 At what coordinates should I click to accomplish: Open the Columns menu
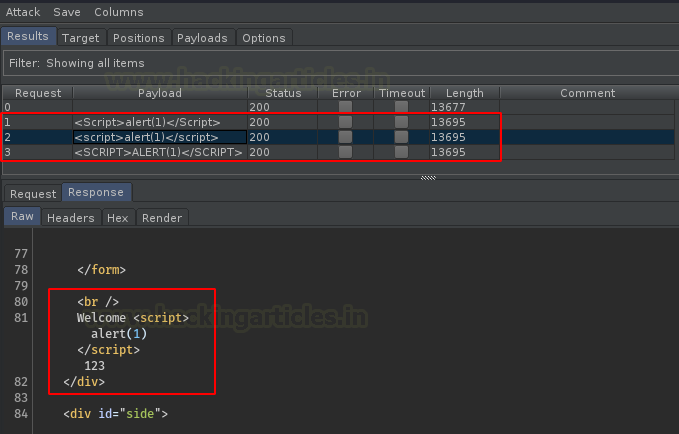(119, 12)
